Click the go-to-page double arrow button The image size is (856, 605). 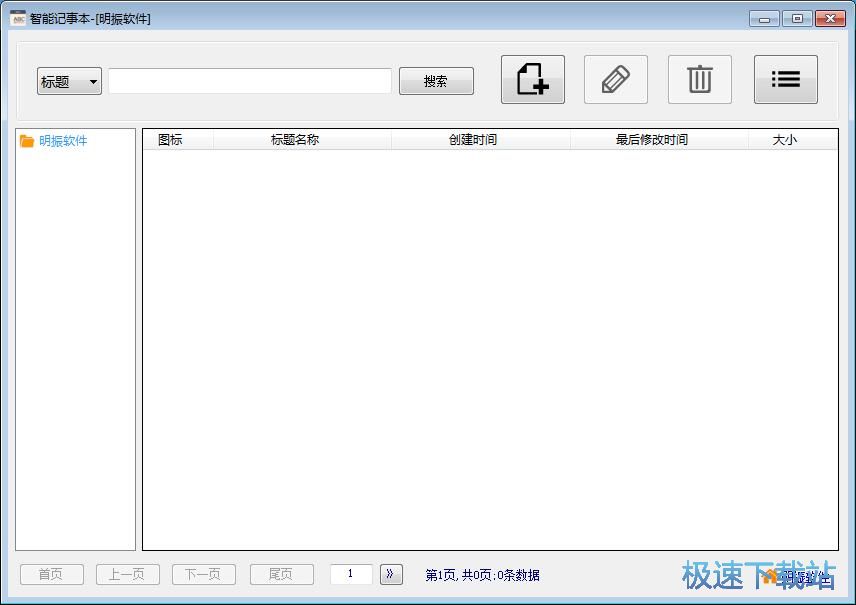pyautogui.click(x=391, y=574)
